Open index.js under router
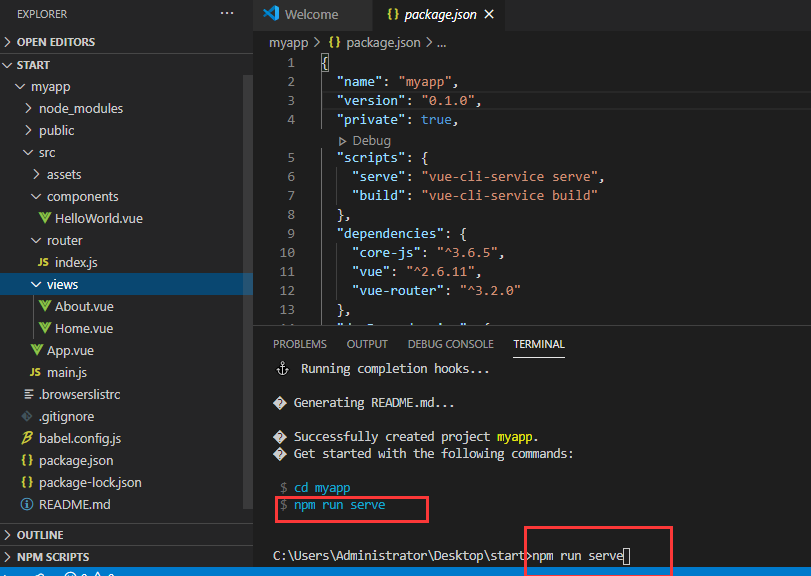Screen dimensions: 811x576 point(76,262)
